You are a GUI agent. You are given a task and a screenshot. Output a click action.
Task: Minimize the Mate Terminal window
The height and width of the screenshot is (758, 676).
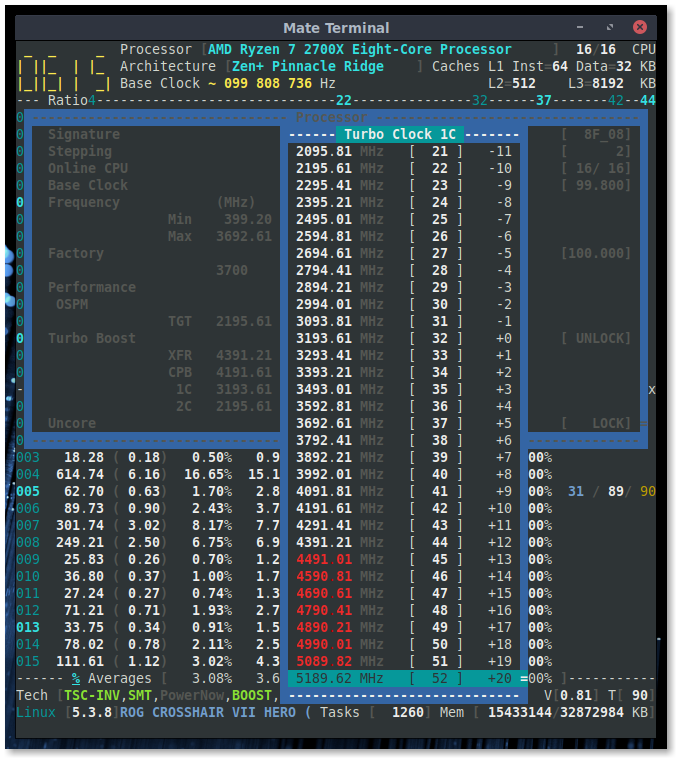(x=579, y=27)
